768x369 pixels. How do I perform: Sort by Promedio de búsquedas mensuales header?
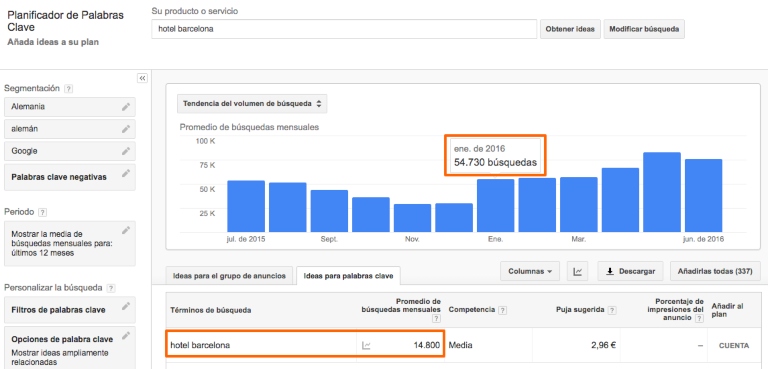click(401, 305)
